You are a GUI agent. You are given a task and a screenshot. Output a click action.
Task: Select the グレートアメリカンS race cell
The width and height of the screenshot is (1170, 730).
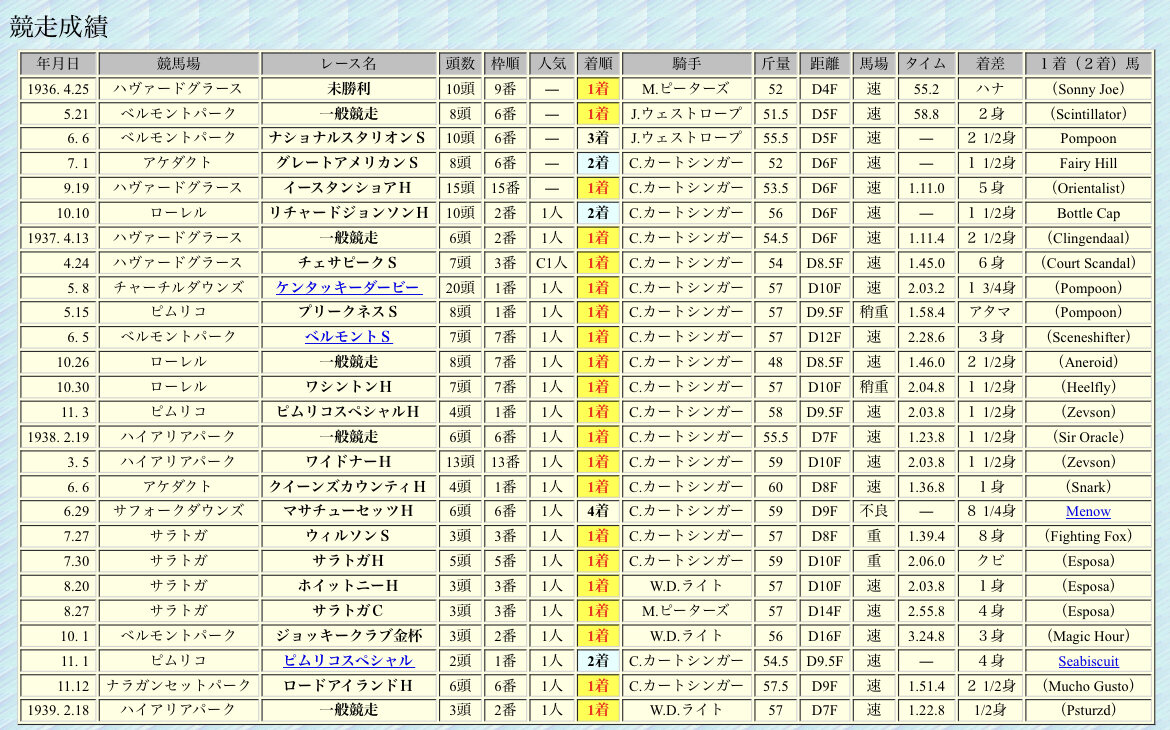coord(348,163)
